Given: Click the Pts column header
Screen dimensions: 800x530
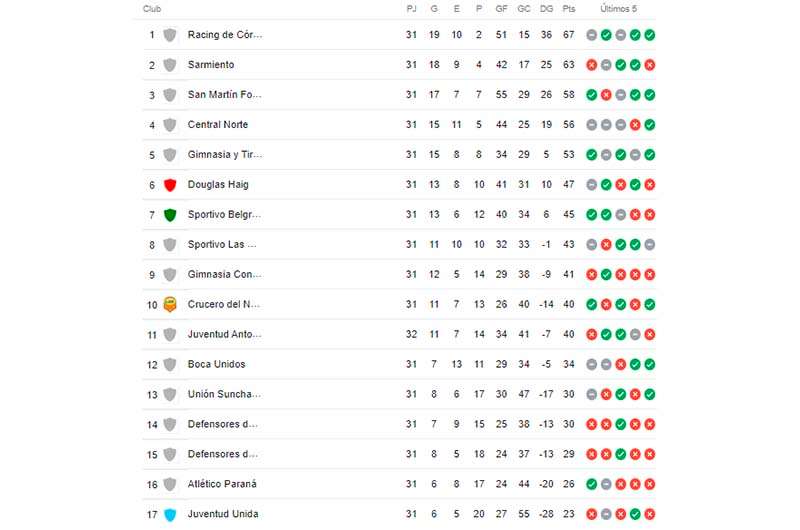Looking at the screenshot, I should click(569, 9).
